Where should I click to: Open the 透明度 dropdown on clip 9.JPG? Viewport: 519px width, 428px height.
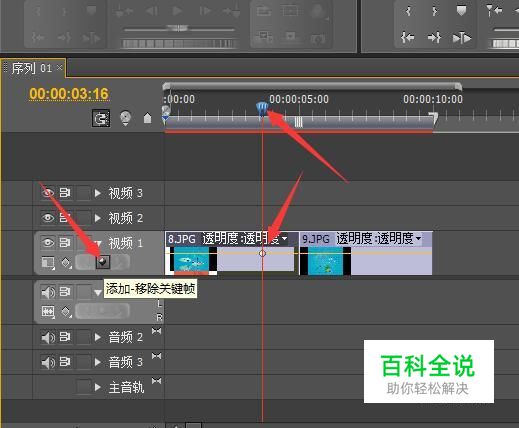pyautogui.click(x=418, y=239)
